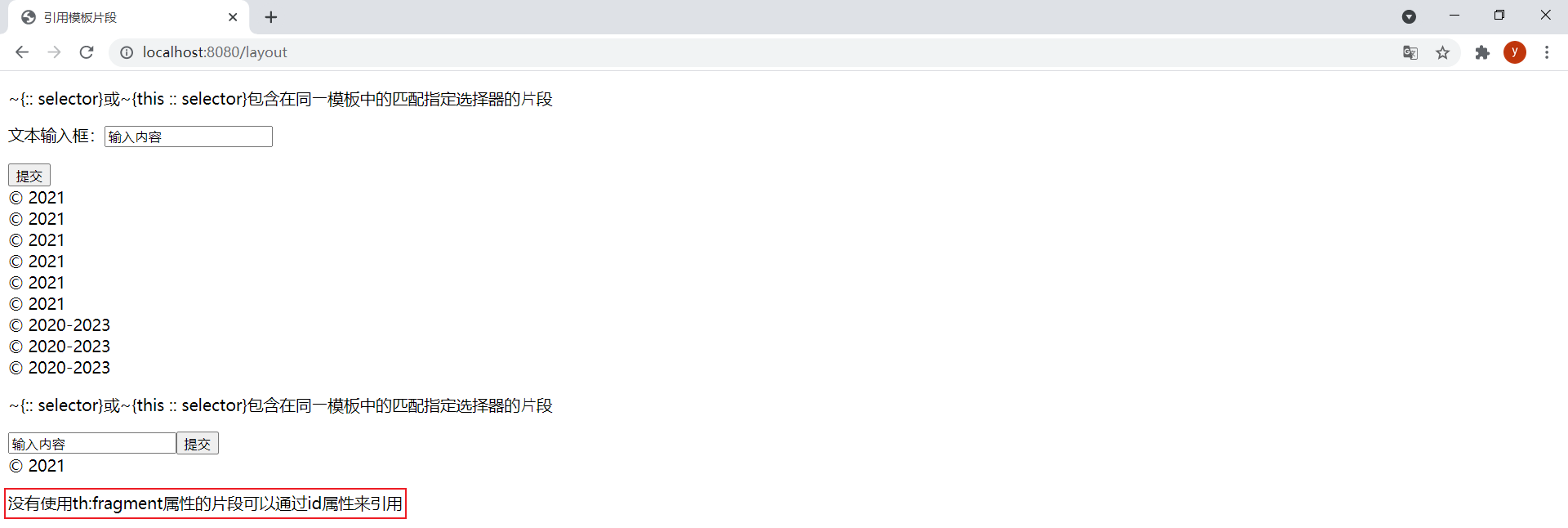
Task: Reload the localhost page
Action: coord(87,52)
